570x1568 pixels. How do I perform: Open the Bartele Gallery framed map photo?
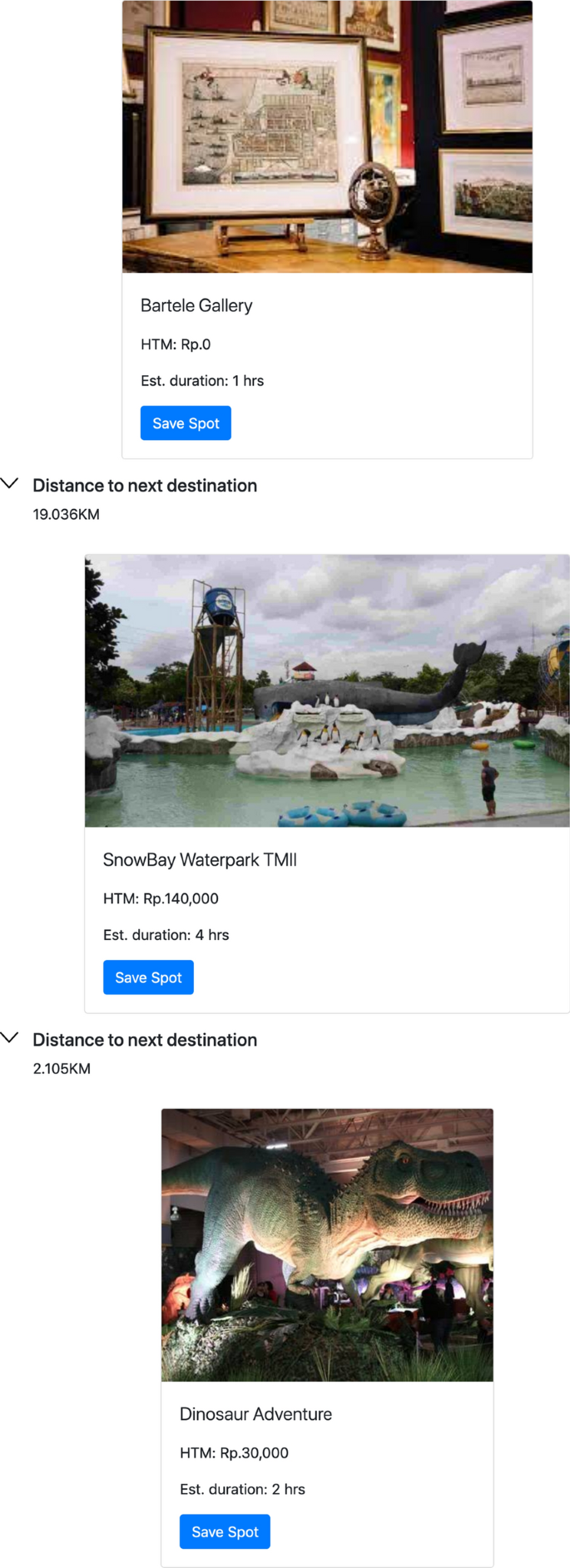(327, 136)
